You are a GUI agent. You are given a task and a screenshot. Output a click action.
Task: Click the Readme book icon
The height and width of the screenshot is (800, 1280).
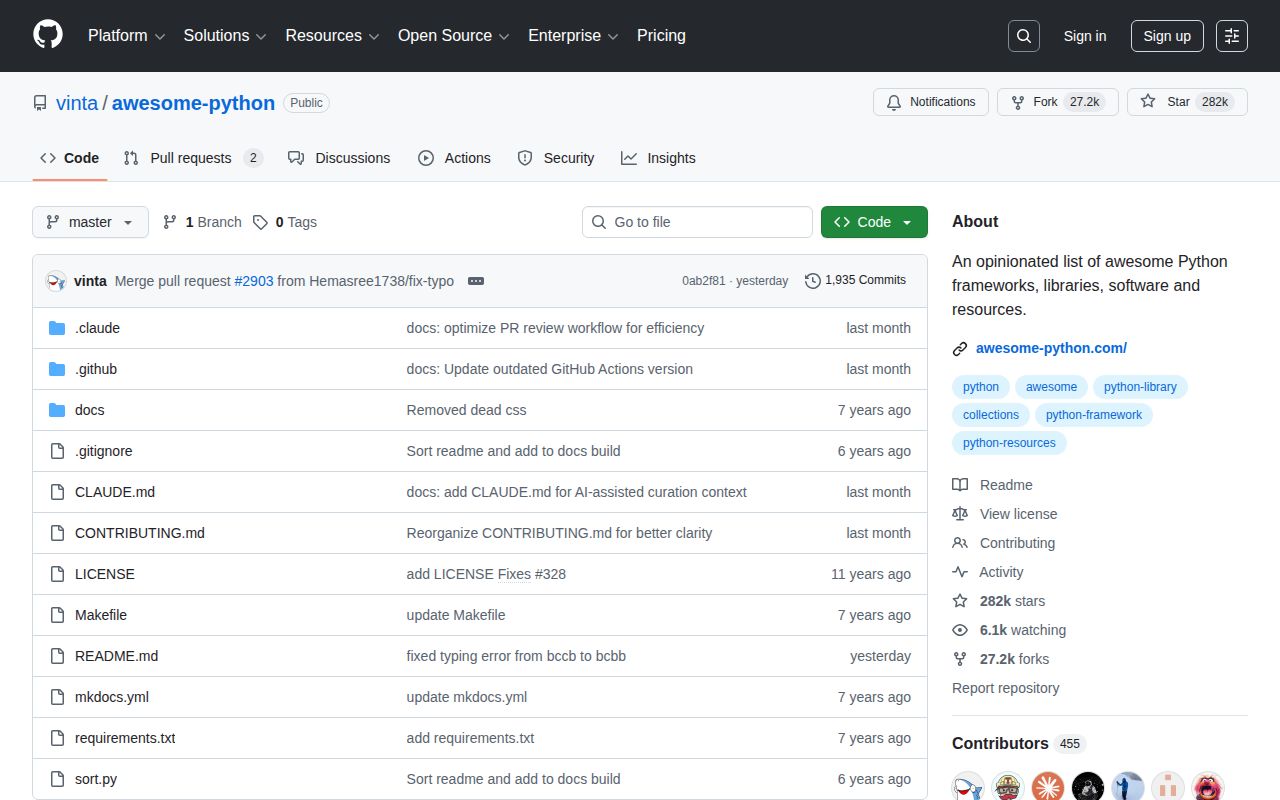click(x=960, y=485)
